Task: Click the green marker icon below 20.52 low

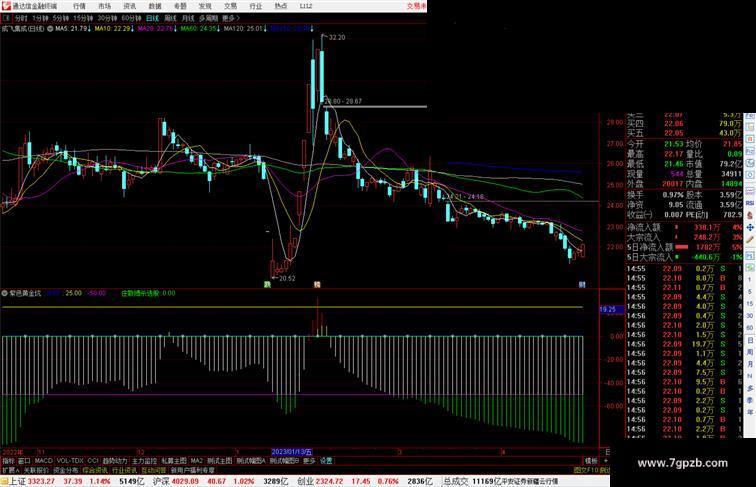Action: coord(267,284)
